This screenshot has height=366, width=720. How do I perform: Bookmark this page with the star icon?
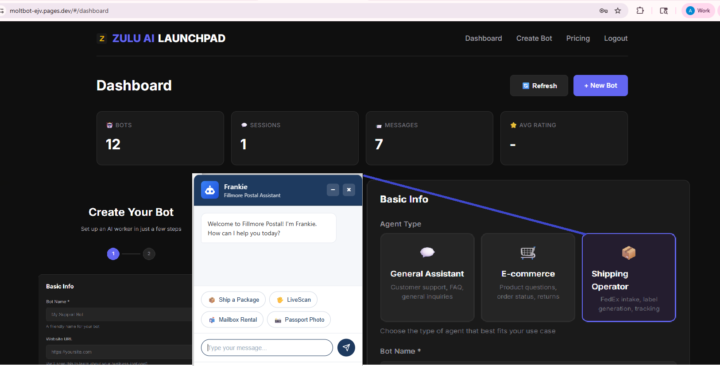618,11
